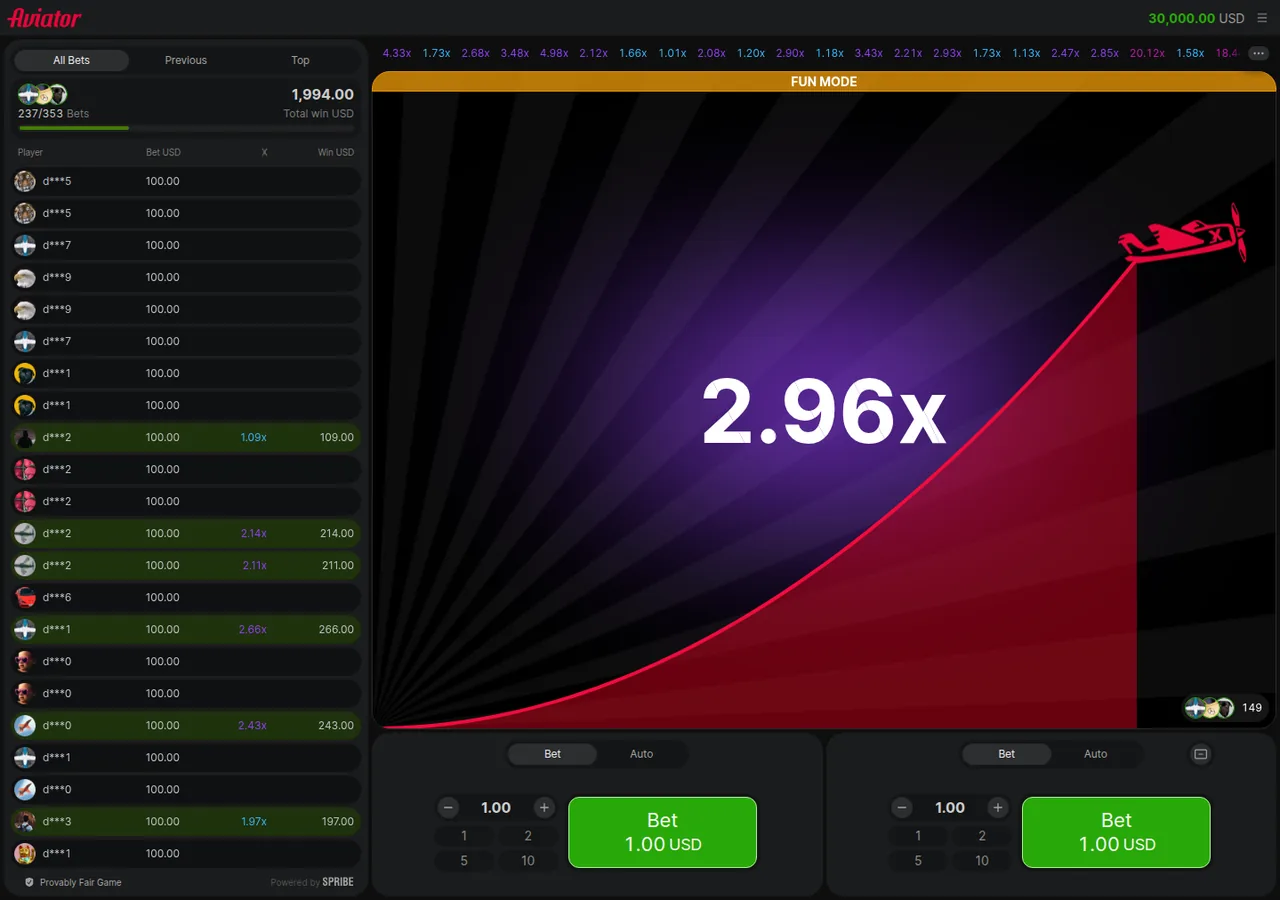Click the Provably Fair Game shield icon

[x=29, y=882]
